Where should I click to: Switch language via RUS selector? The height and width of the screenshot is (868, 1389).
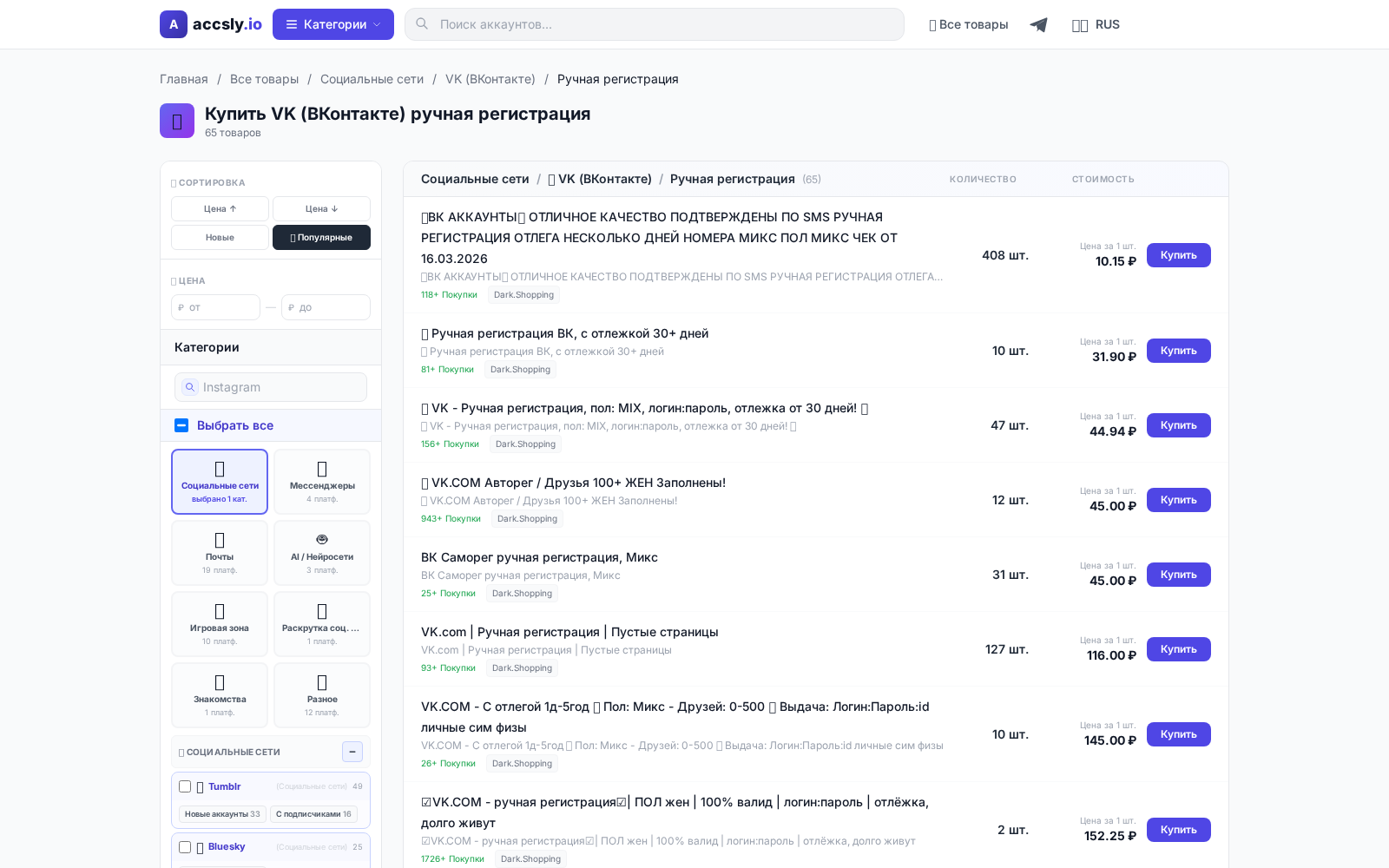point(1096,24)
